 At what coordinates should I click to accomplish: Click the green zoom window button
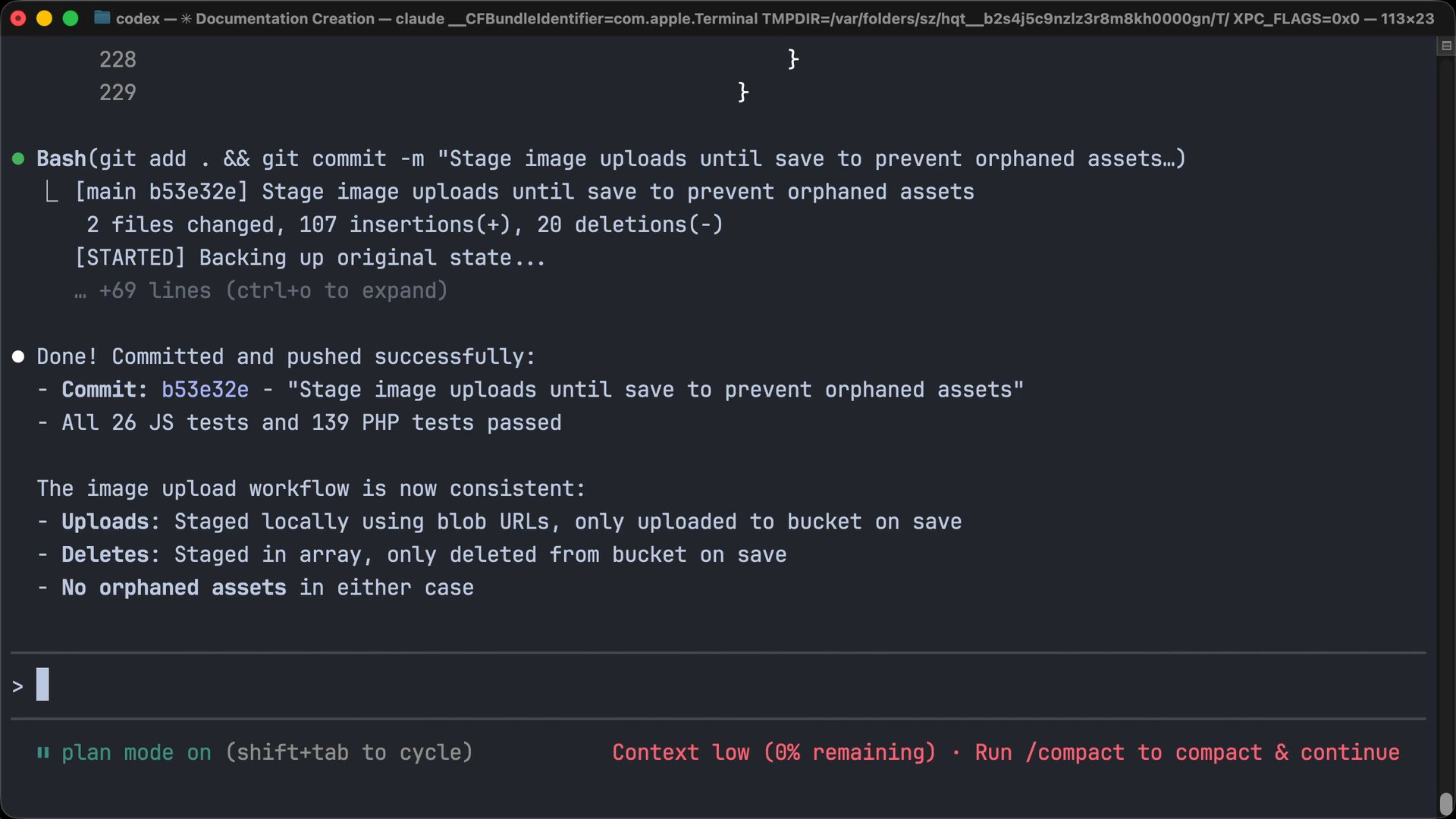click(71, 18)
